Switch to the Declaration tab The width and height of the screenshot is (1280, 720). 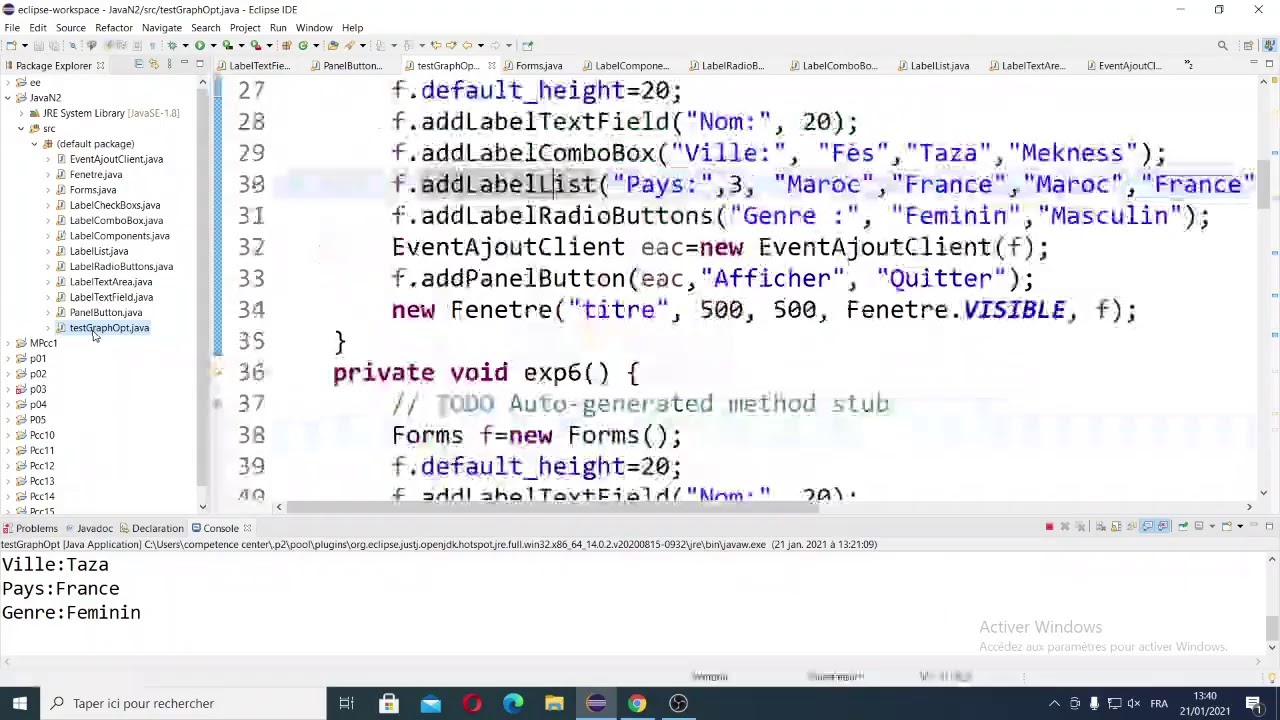[151, 528]
